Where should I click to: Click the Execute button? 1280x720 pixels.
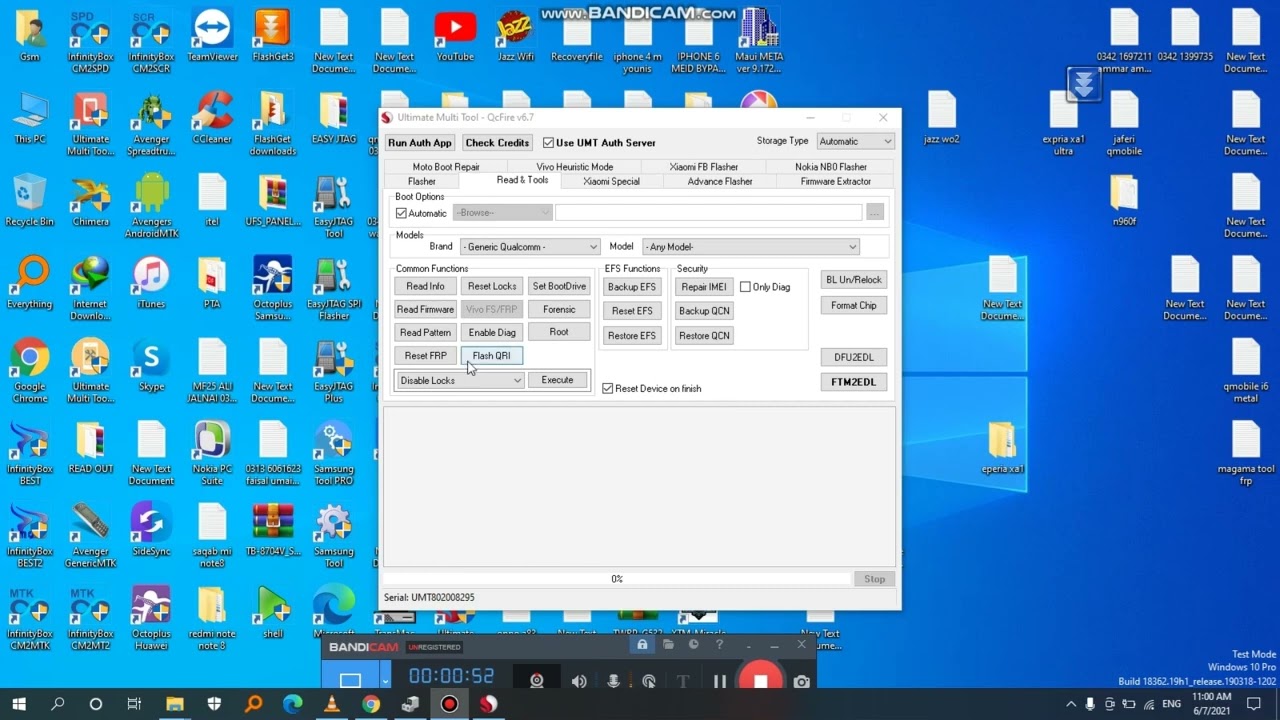click(x=557, y=380)
